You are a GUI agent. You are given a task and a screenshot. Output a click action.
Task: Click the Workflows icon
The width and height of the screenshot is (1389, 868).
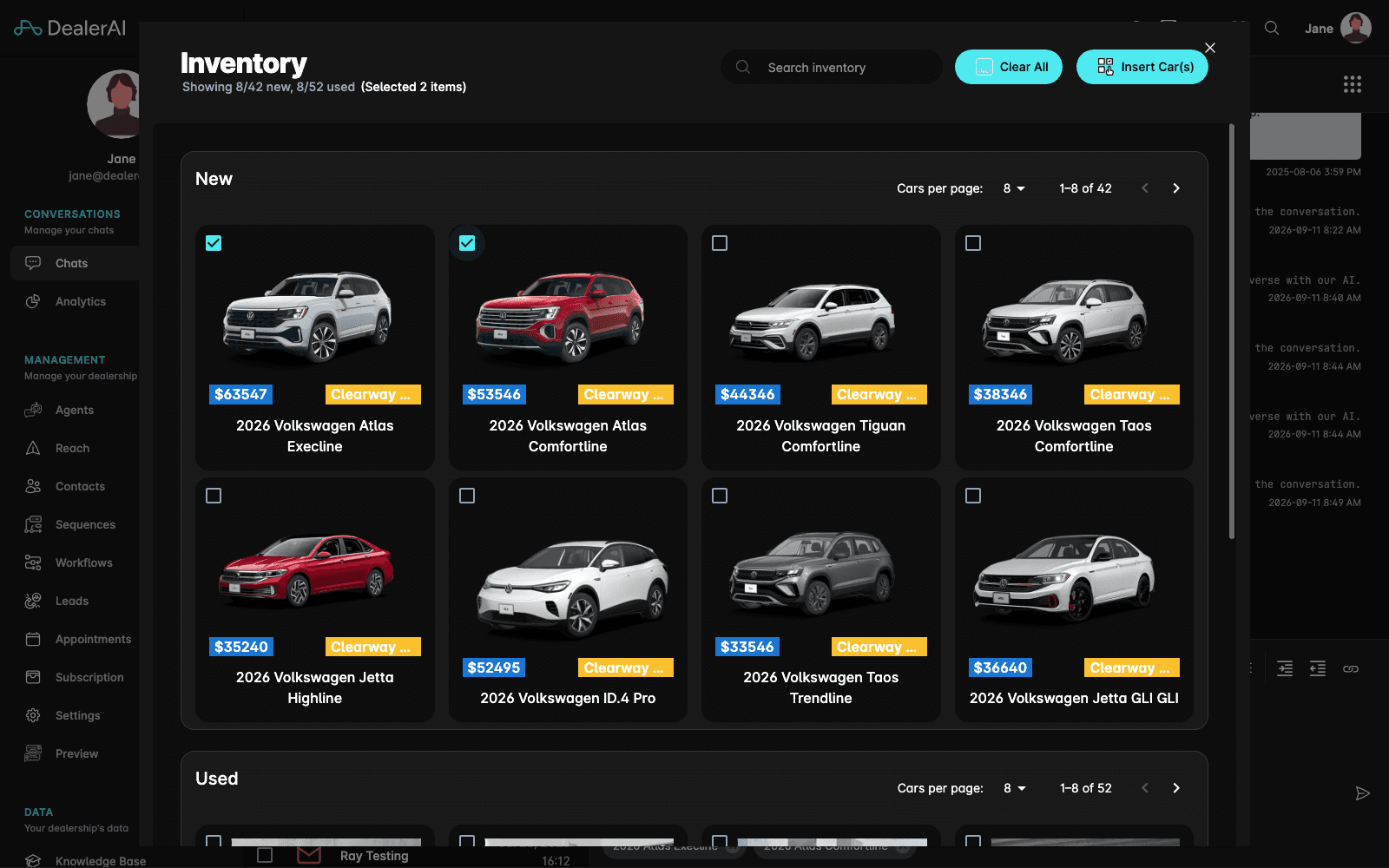33,562
